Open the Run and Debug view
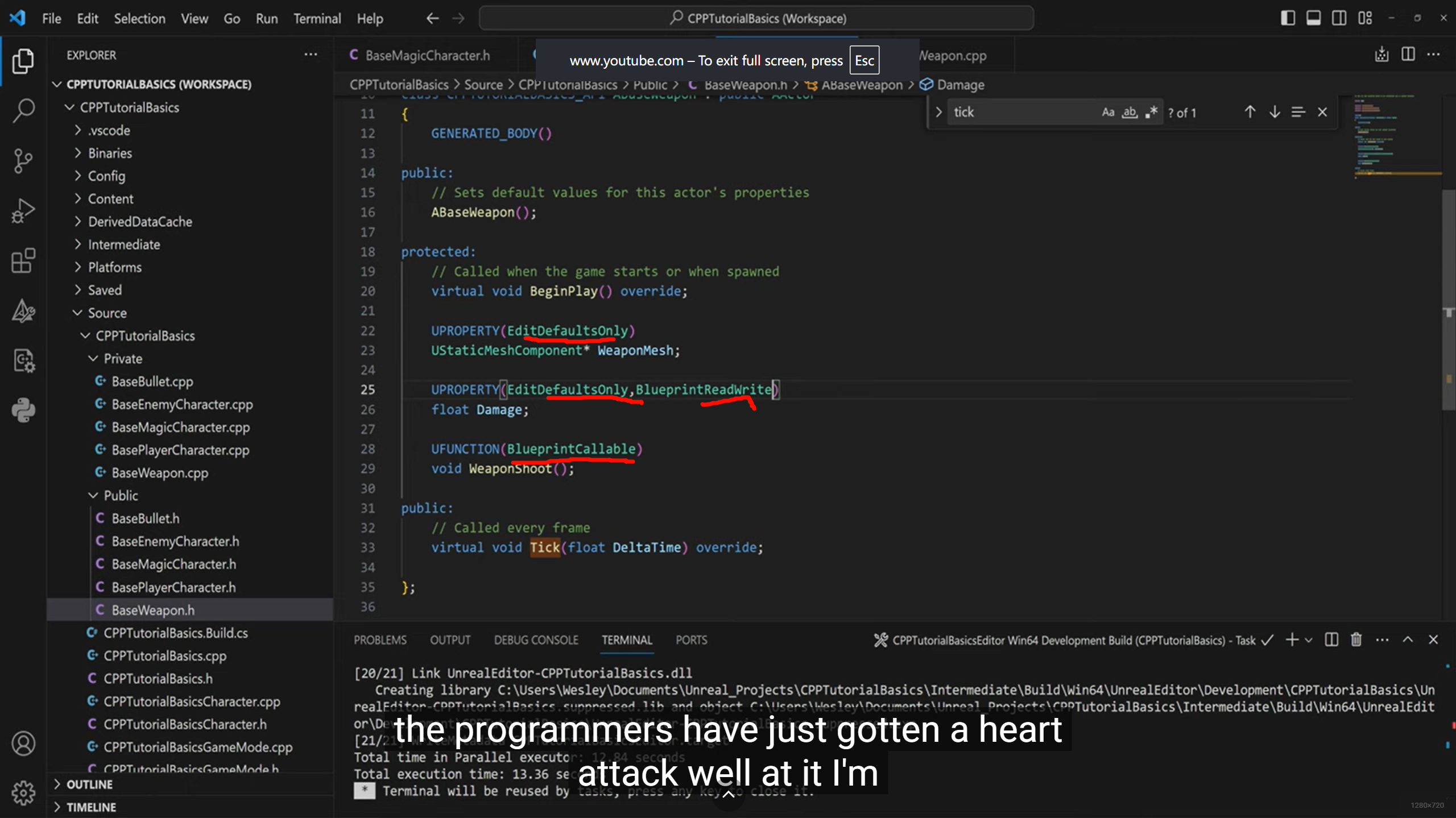 (x=23, y=211)
